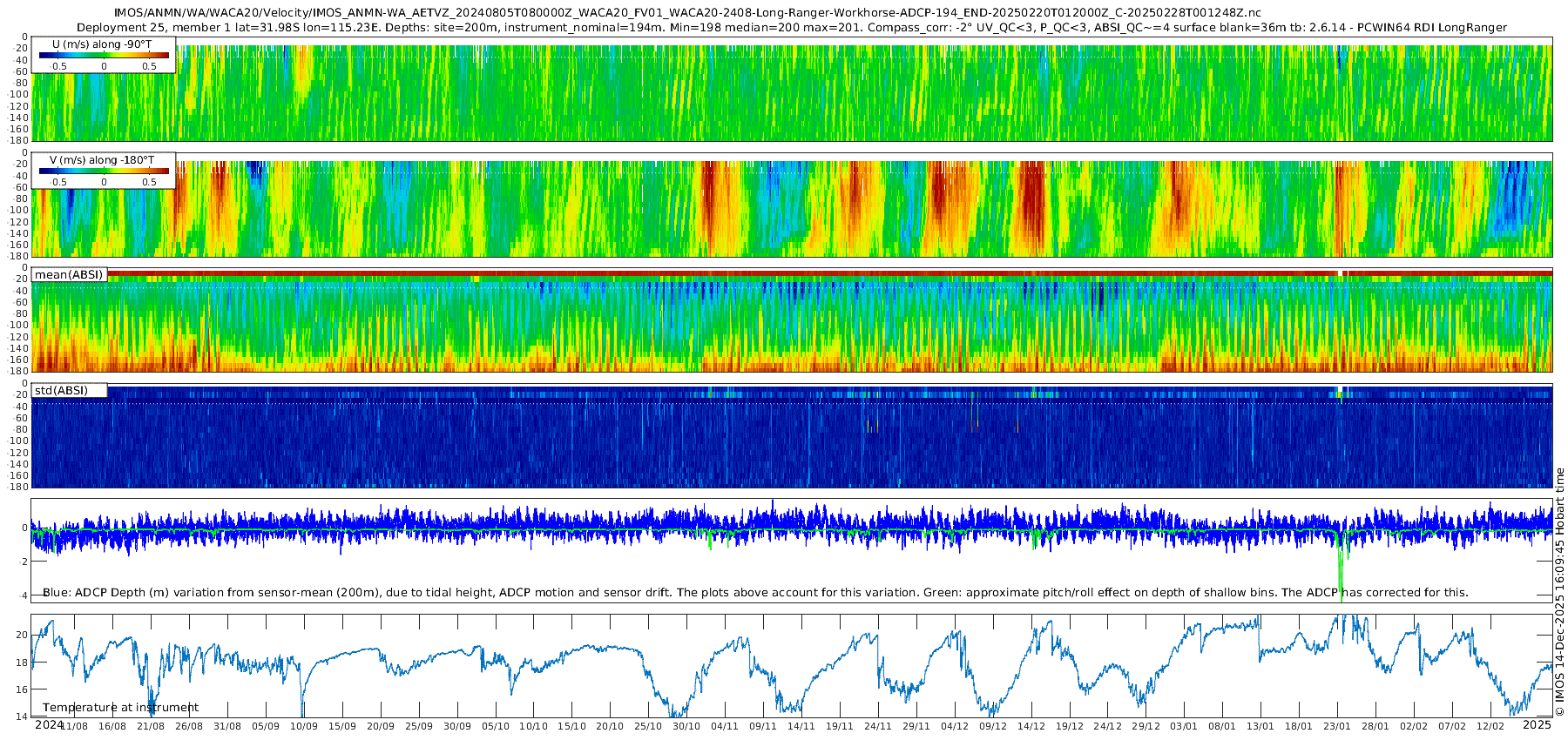Click the 'Temperature at instrument' label
This screenshot has height=740, width=1568.
(120, 708)
